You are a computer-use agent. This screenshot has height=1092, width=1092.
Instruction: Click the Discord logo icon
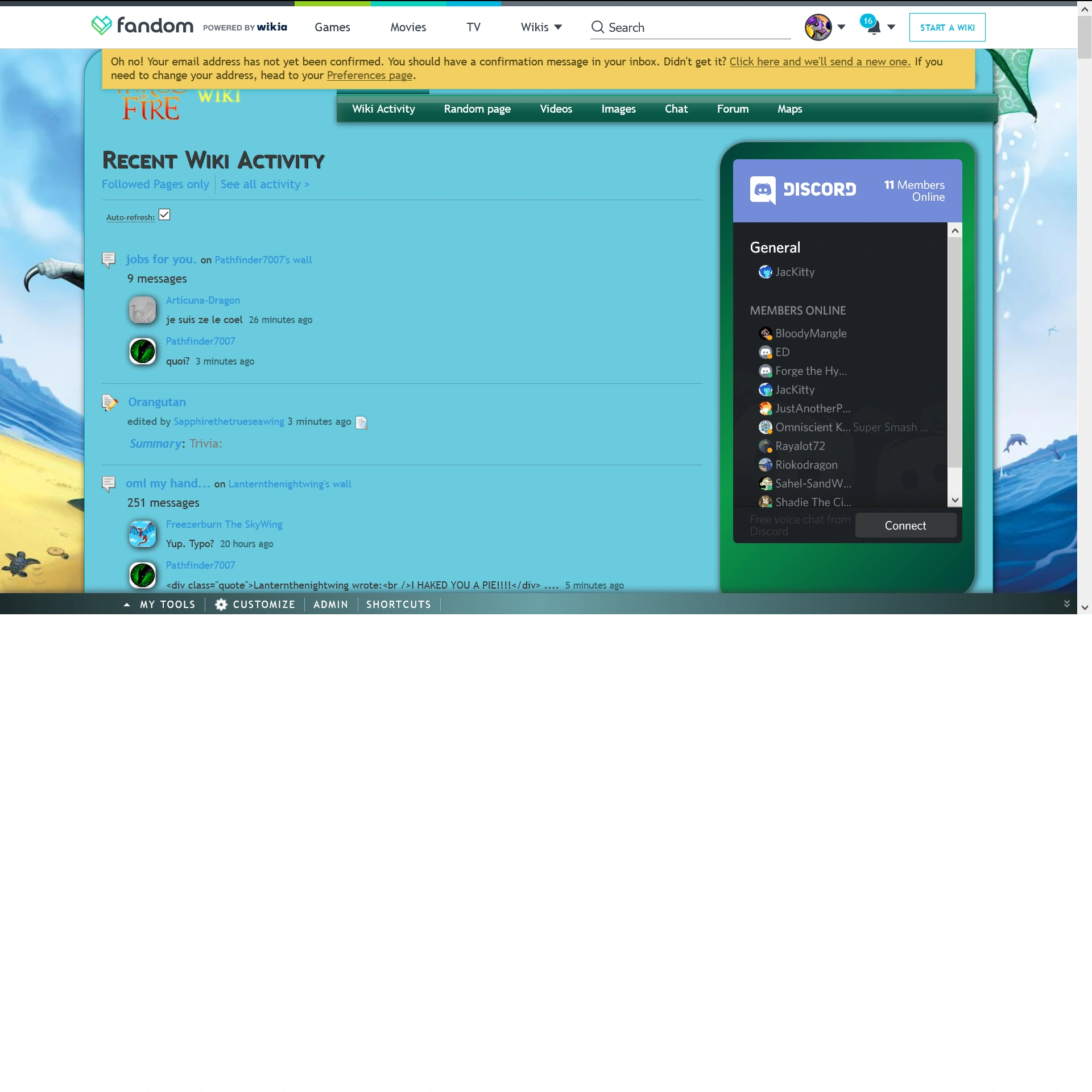point(762,189)
